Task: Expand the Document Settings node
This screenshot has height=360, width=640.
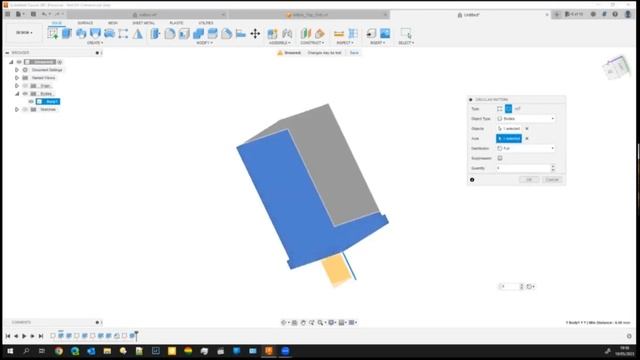Action: pos(17,70)
